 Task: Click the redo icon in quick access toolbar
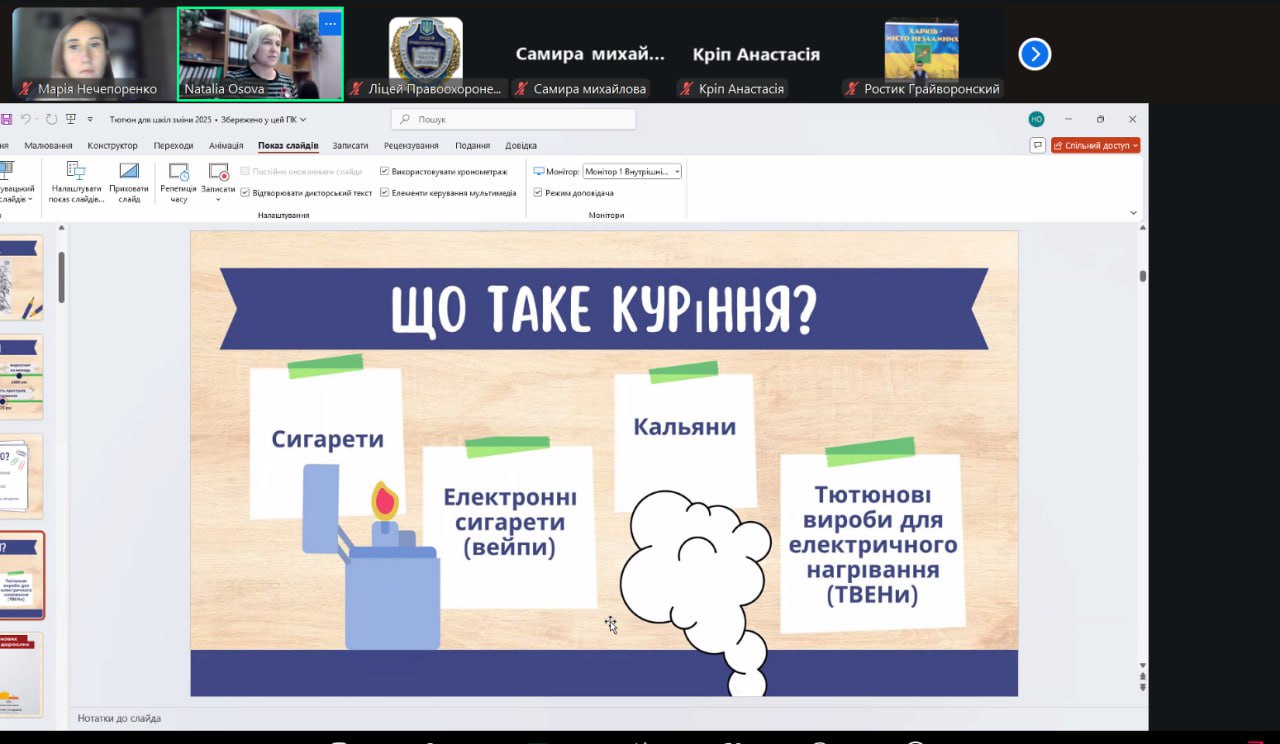[x=50, y=119]
